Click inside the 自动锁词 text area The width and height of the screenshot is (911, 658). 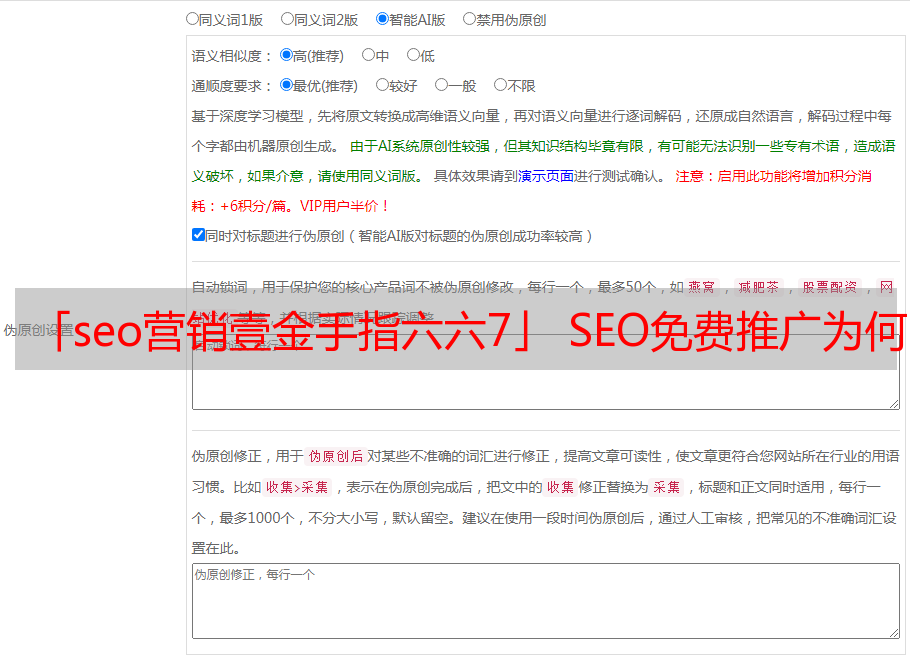coord(546,372)
